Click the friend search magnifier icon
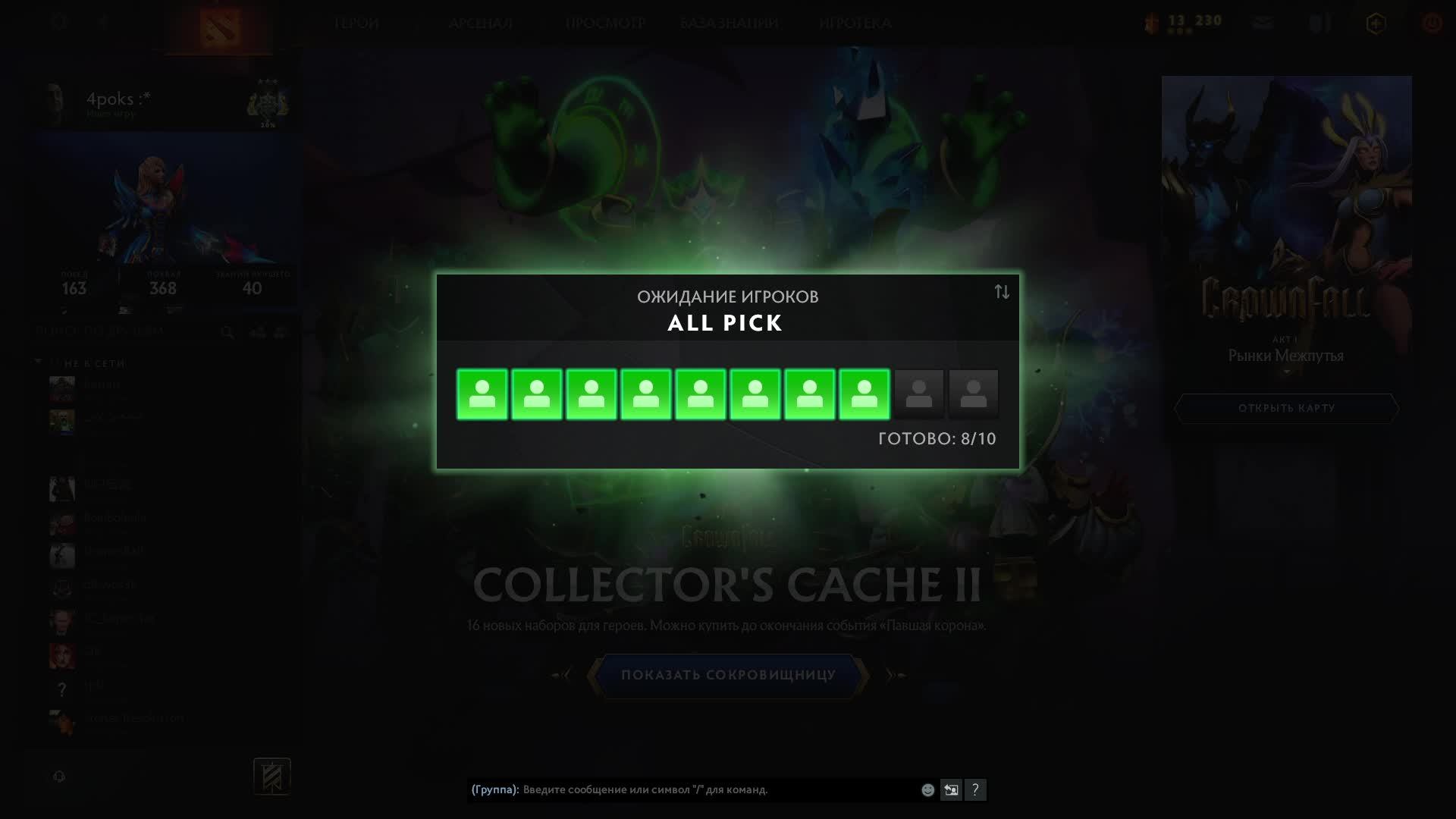The height and width of the screenshot is (819, 1456). pos(227,332)
